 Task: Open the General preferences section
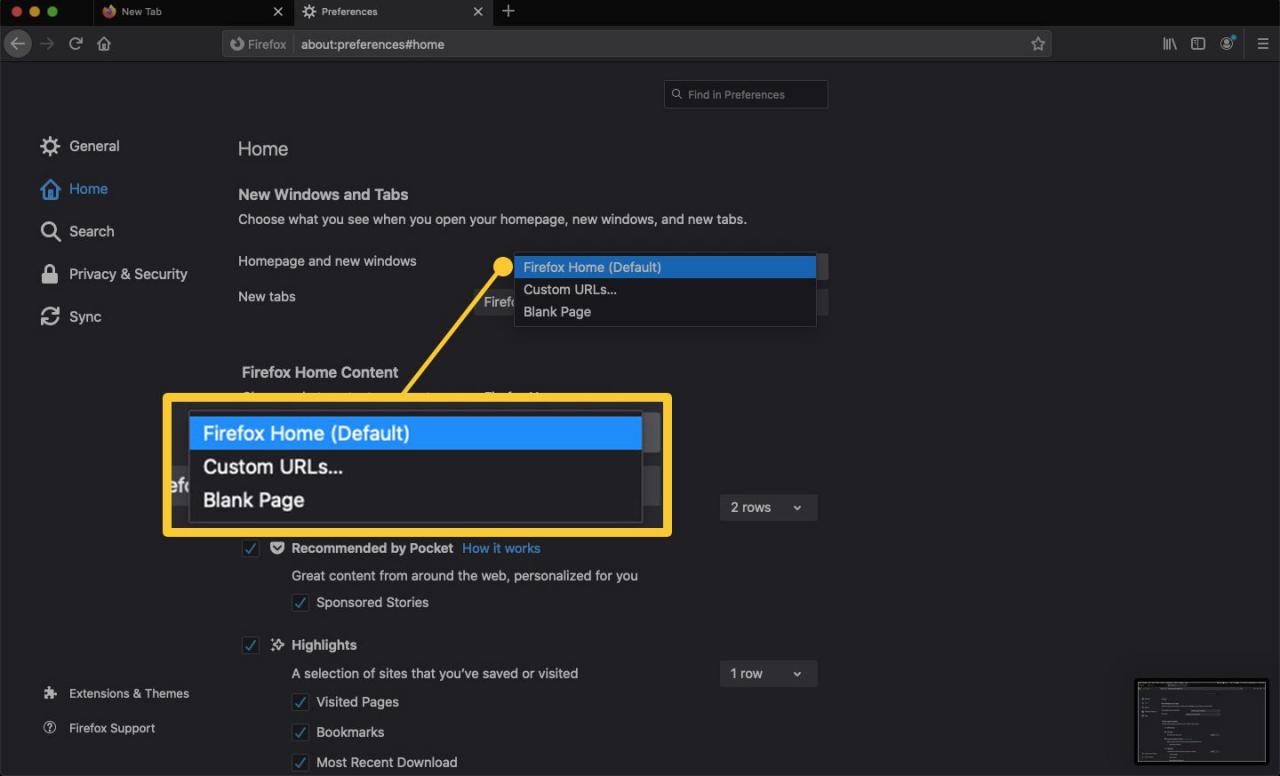click(x=80, y=146)
